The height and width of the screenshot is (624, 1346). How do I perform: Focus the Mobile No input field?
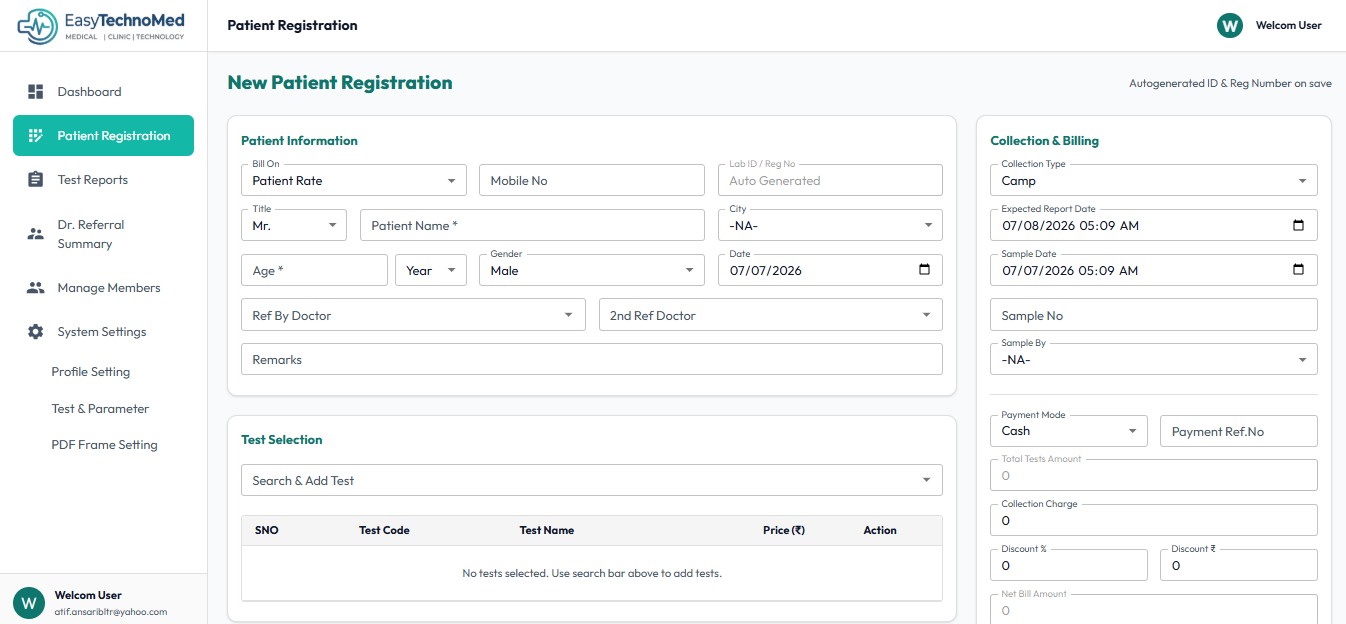(x=592, y=180)
